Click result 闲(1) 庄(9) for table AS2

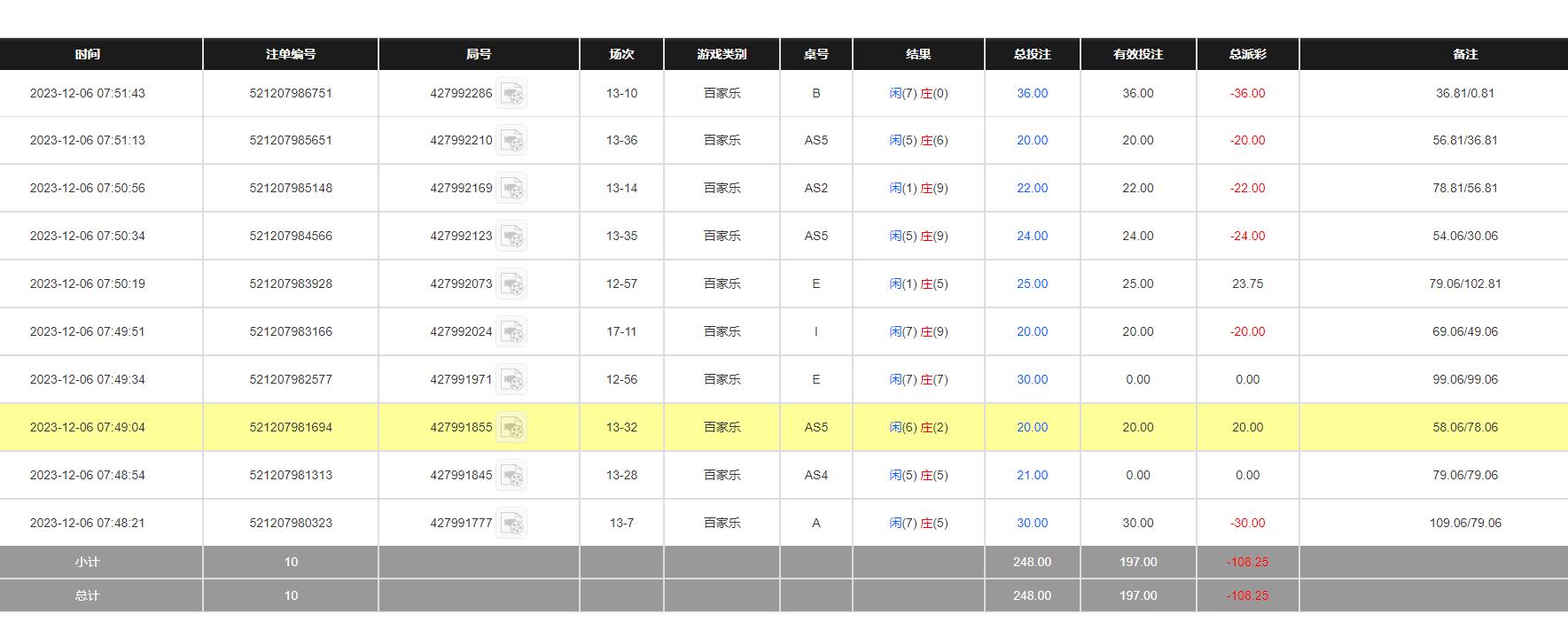[x=918, y=188]
